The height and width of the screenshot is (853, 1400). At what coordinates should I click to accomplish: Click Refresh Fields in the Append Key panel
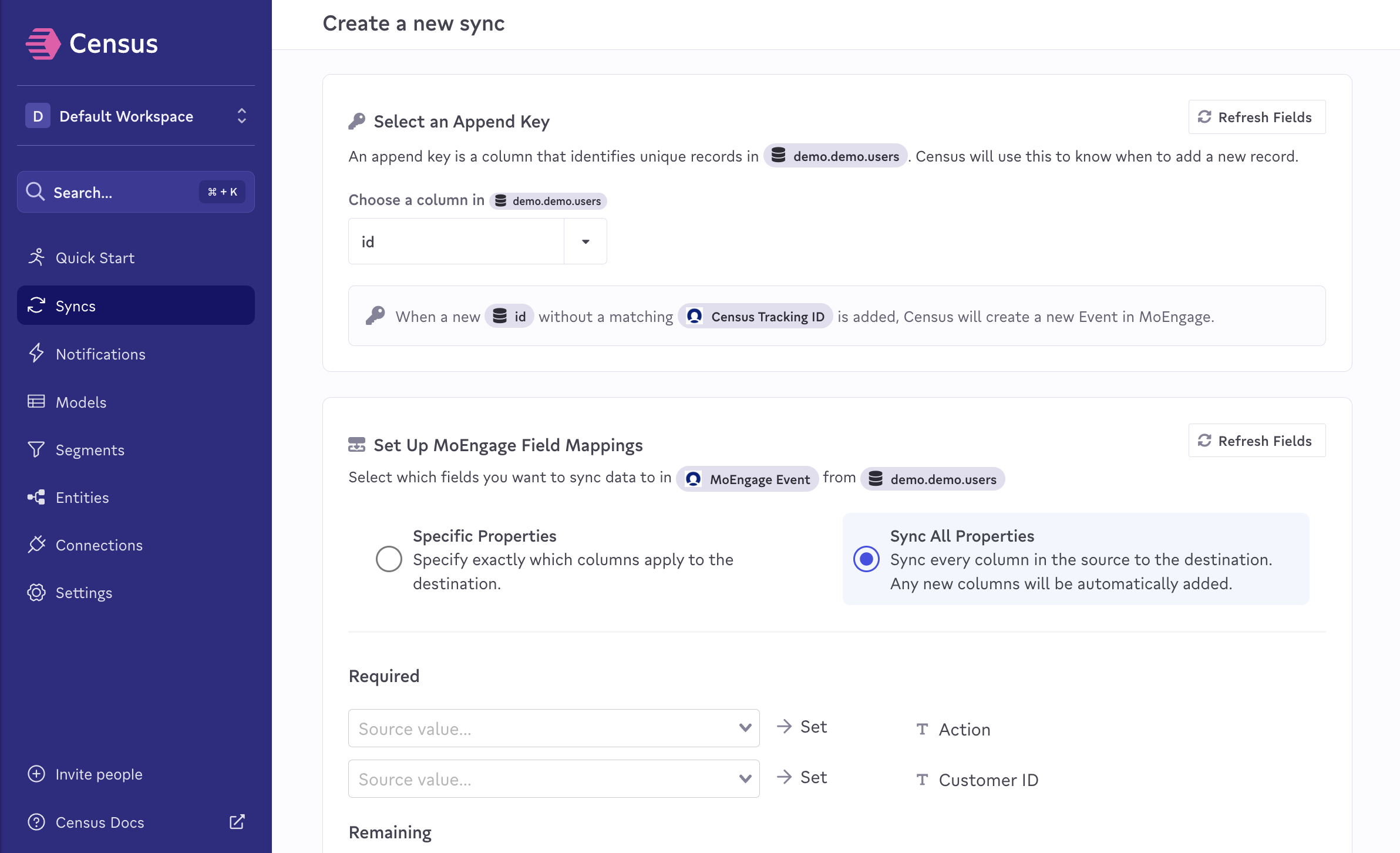tap(1256, 116)
